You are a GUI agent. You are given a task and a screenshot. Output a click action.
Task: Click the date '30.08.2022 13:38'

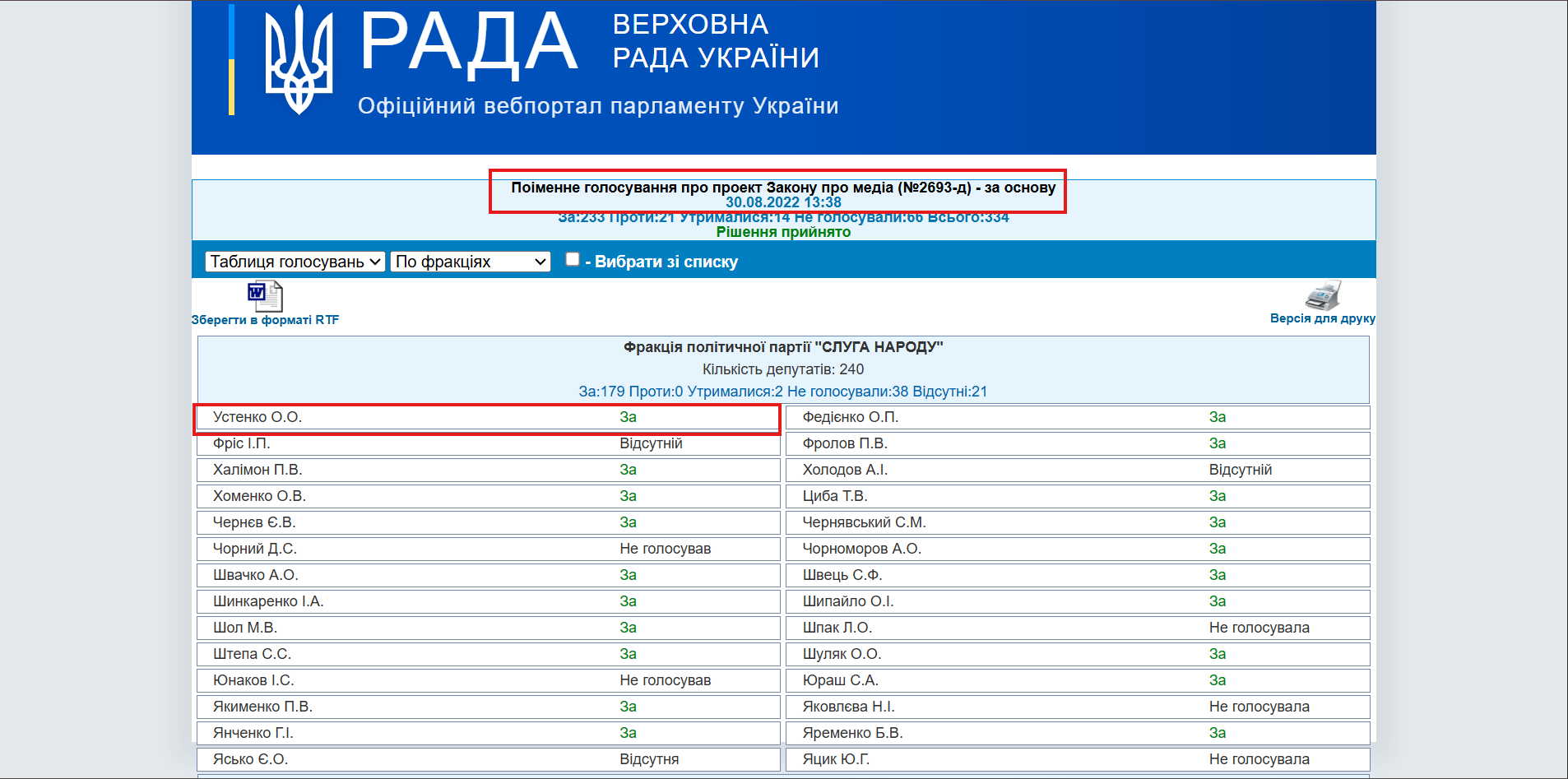point(783,202)
